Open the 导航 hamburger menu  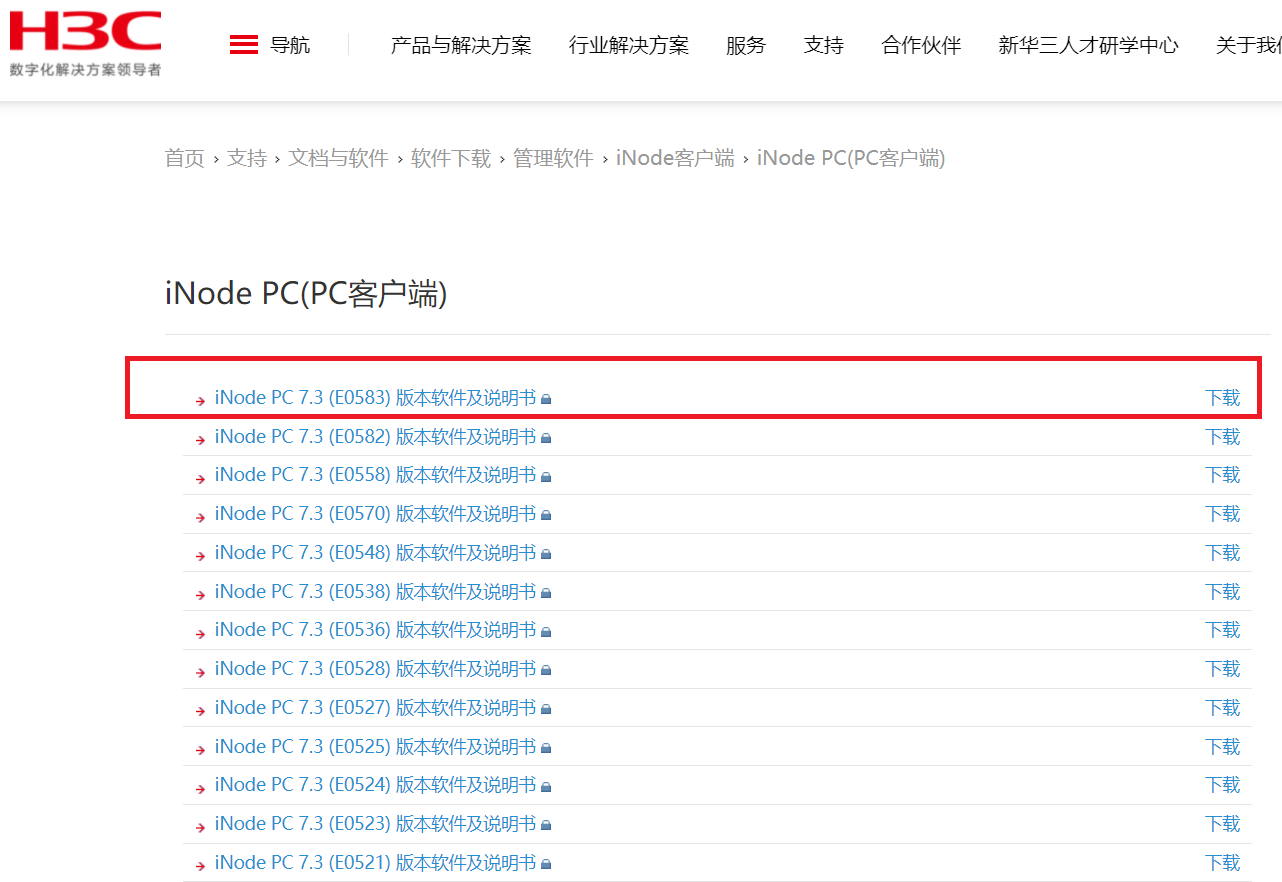click(x=269, y=45)
